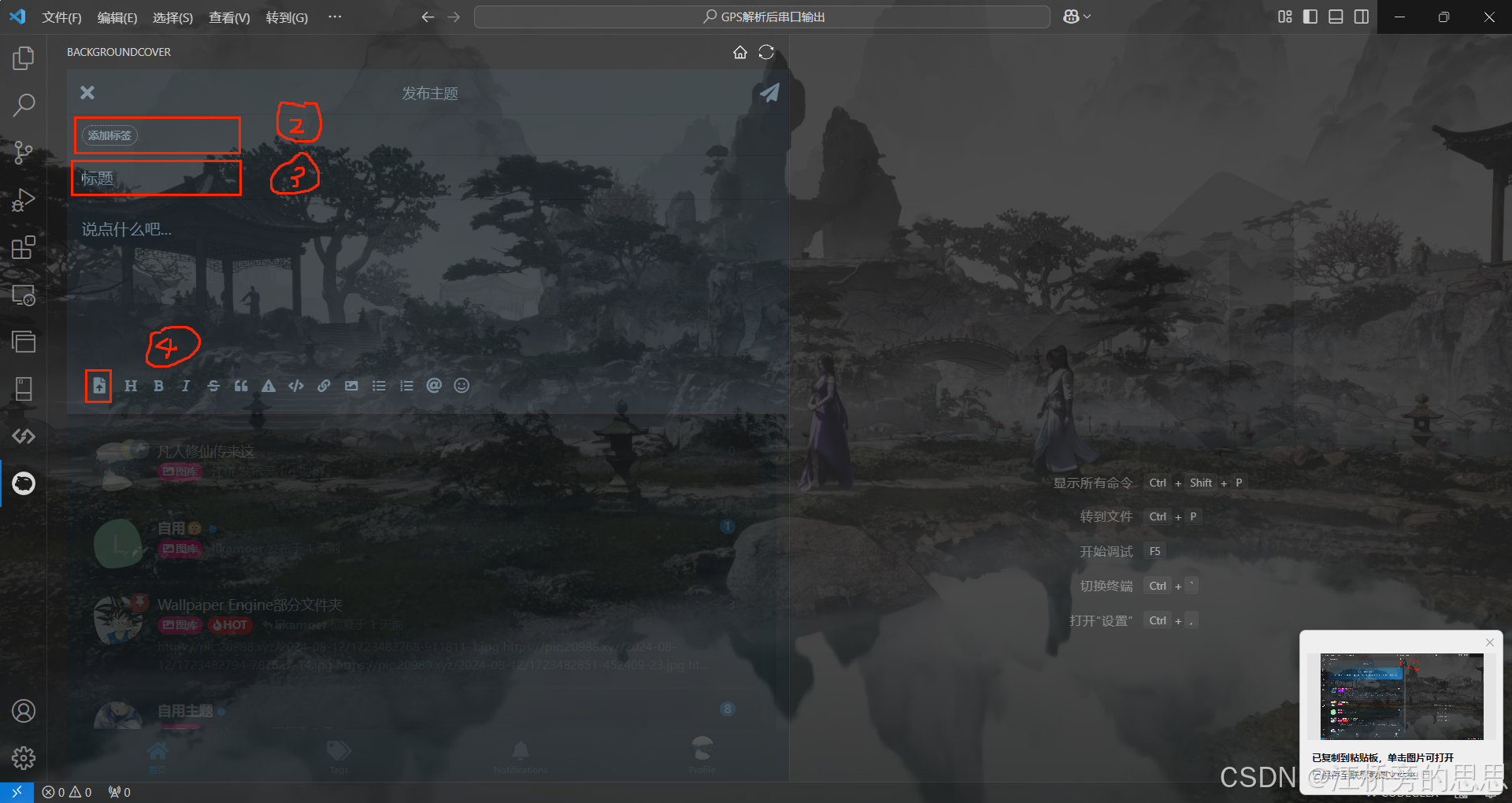Viewport: 1512px width, 803px height.
Task: Open the remote window indicator in status bar
Action: [x=17, y=792]
